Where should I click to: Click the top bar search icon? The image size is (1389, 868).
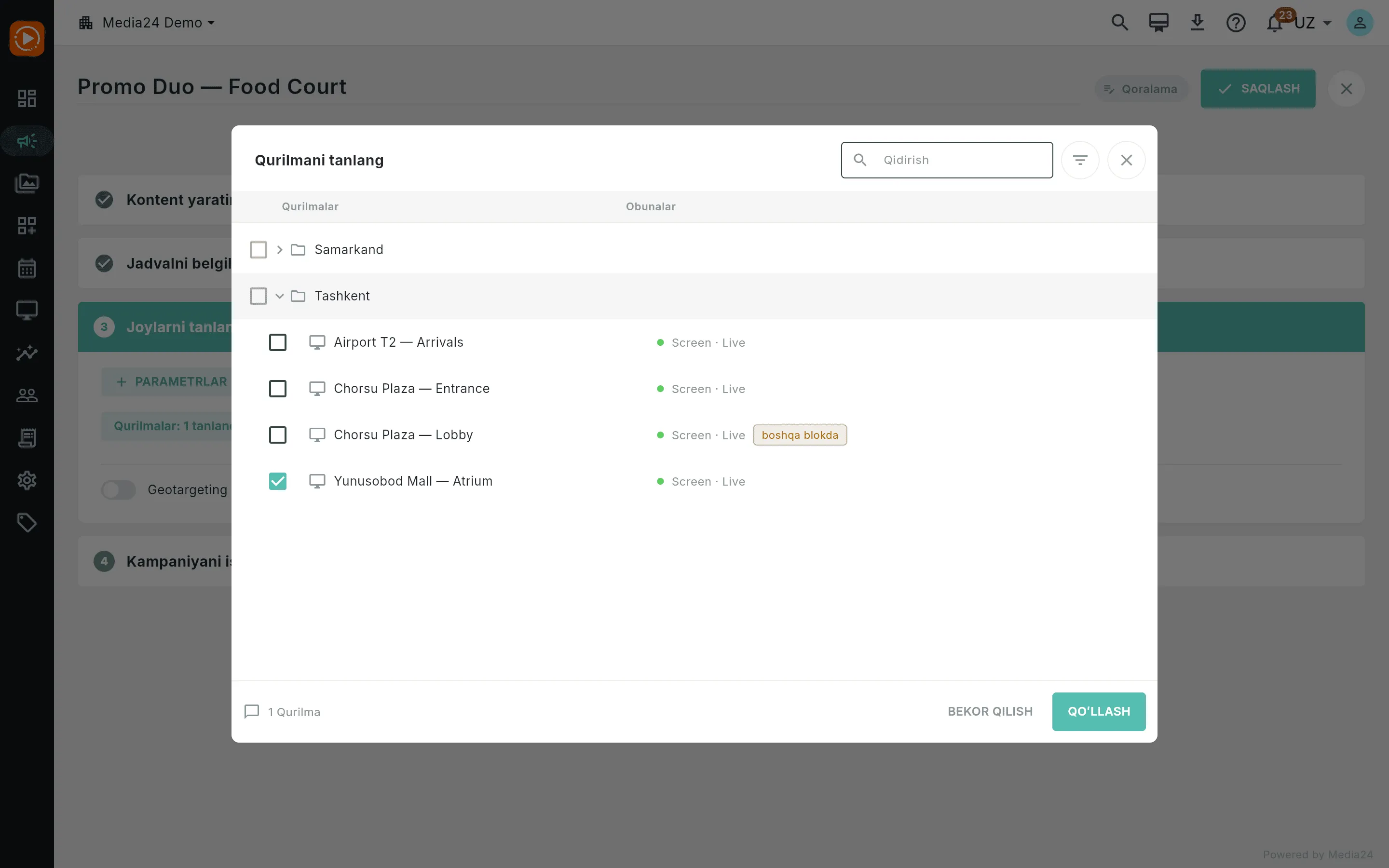[1120, 22]
